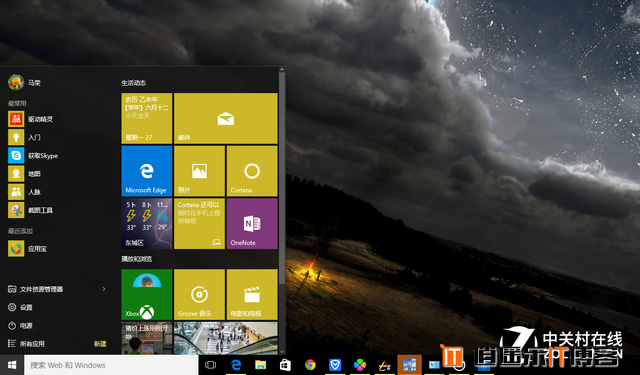Click the 播放和浏览 group heading
640x375 pixels.
pyautogui.click(x=137, y=259)
